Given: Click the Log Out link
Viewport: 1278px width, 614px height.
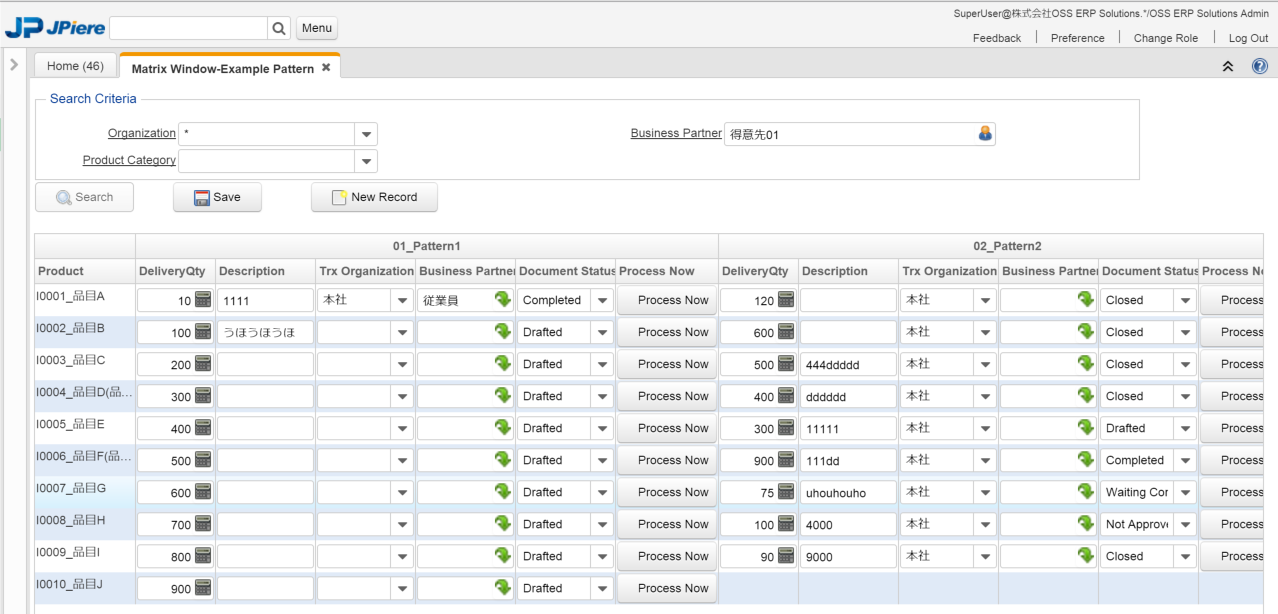Looking at the screenshot, I should [x=1248, y=38].
